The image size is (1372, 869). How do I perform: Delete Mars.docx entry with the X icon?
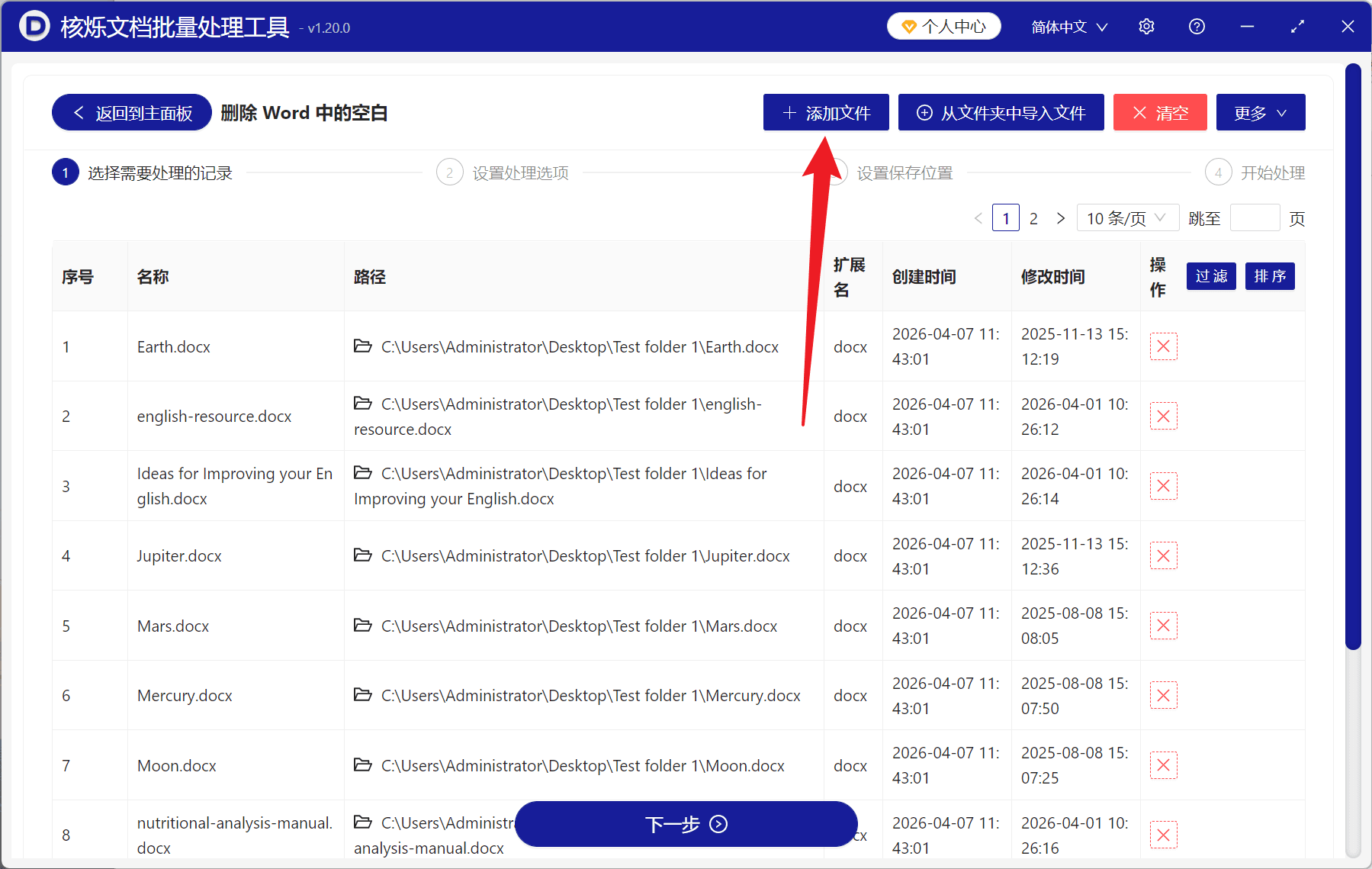(1163, 625)
